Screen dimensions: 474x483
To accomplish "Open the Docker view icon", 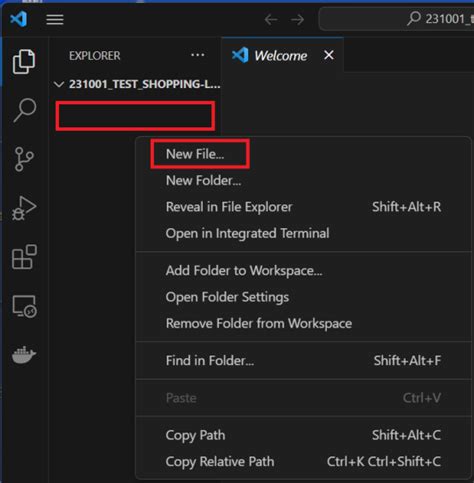I will coord(24,355).
